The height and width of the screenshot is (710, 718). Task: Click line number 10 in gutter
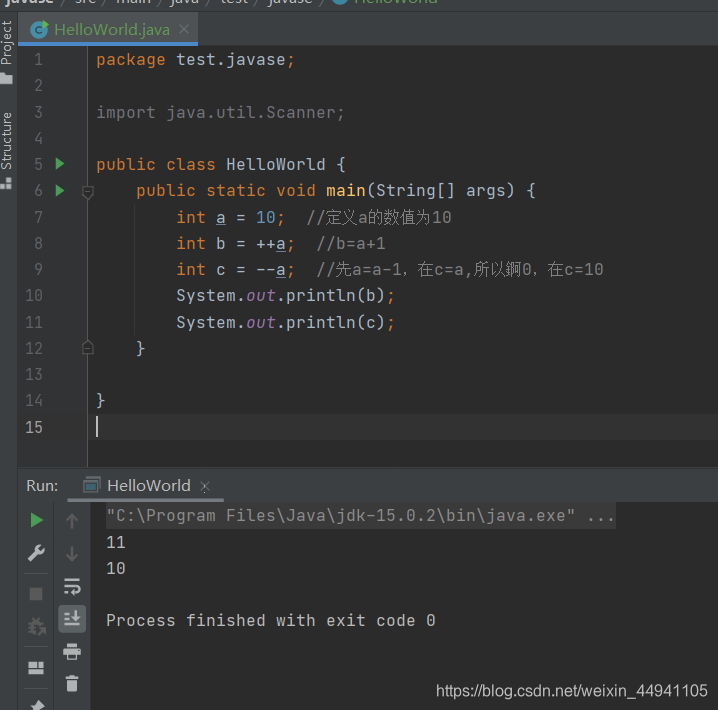coord(34,295)
